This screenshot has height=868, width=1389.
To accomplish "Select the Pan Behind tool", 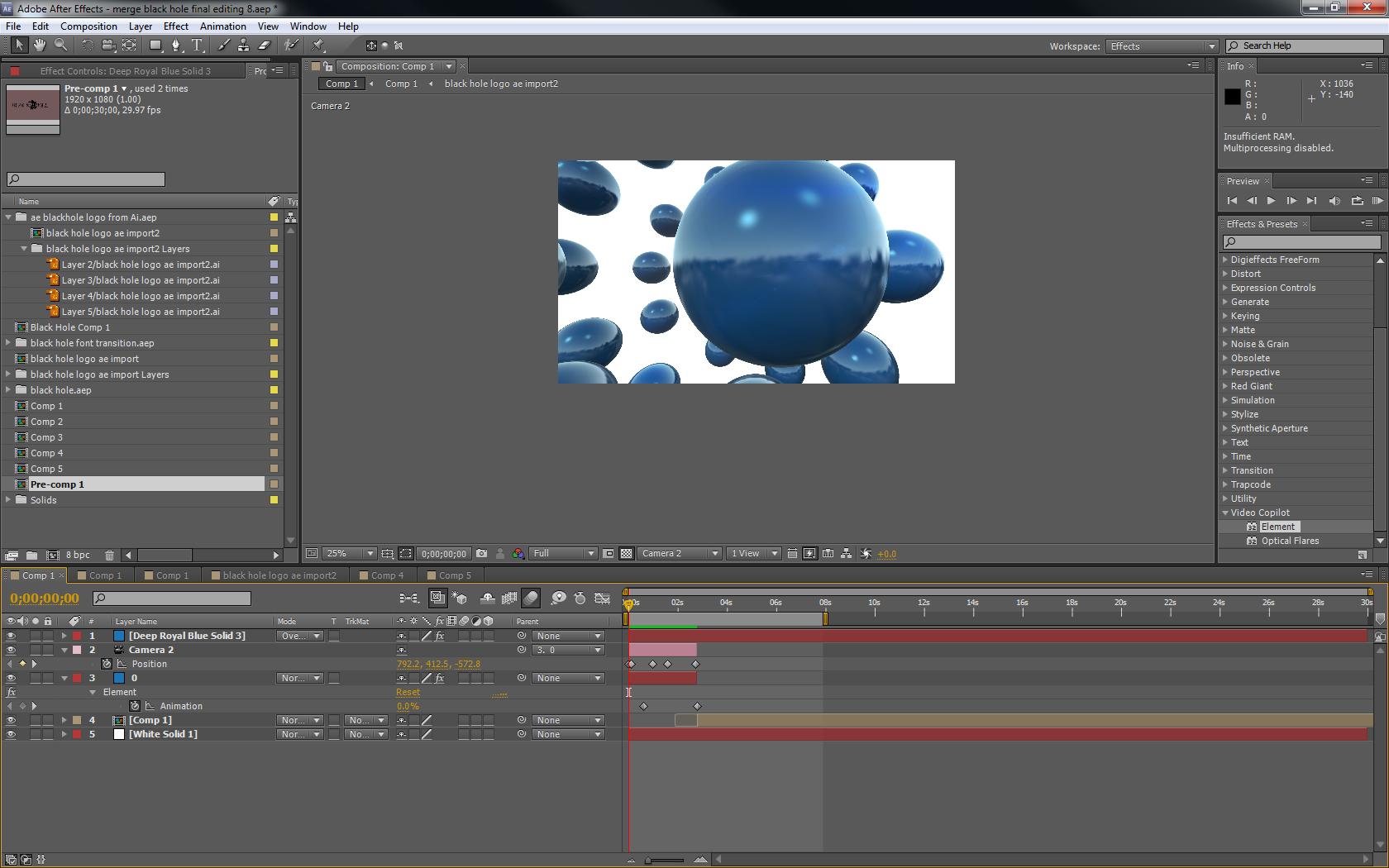I will click(129, 45).
